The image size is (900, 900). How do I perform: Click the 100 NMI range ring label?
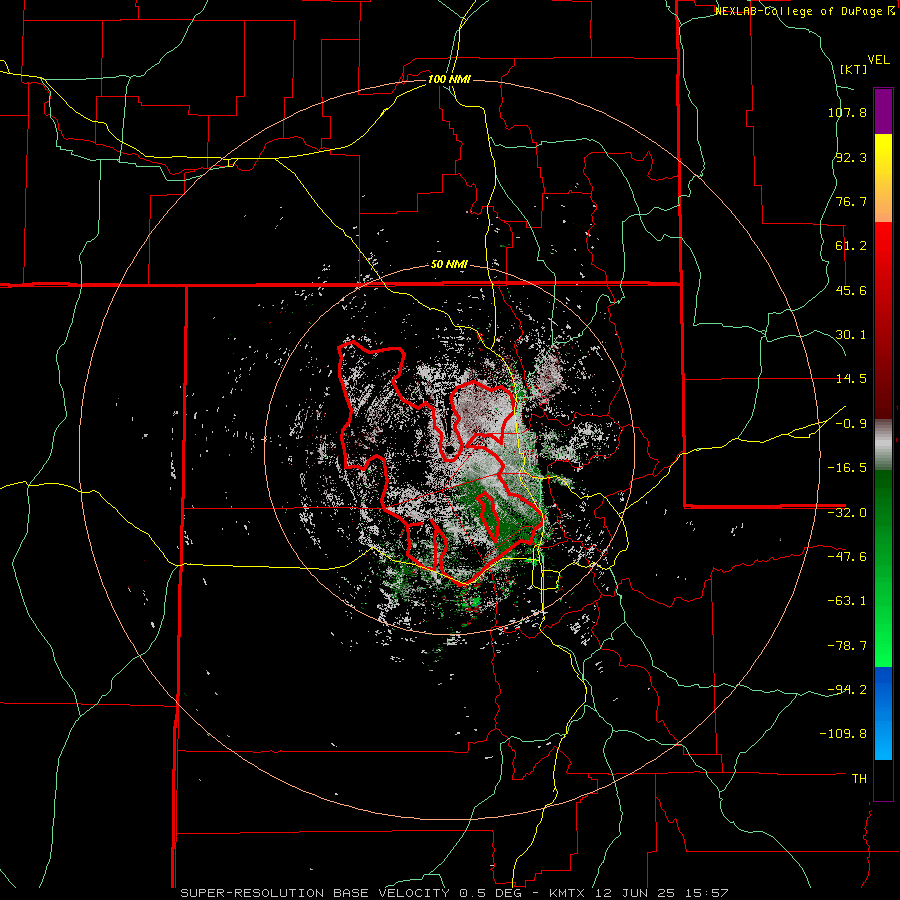click(449, 79)
